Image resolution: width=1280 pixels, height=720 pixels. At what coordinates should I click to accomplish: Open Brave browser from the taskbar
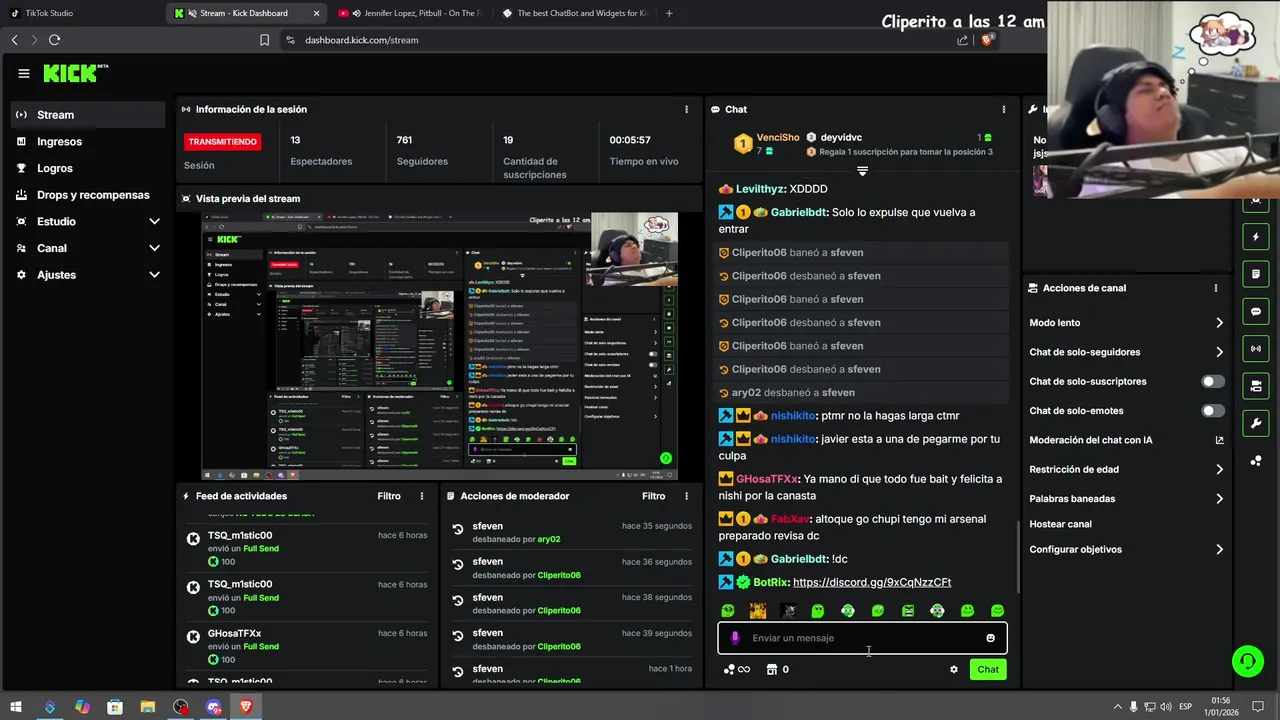pos(246,707)
